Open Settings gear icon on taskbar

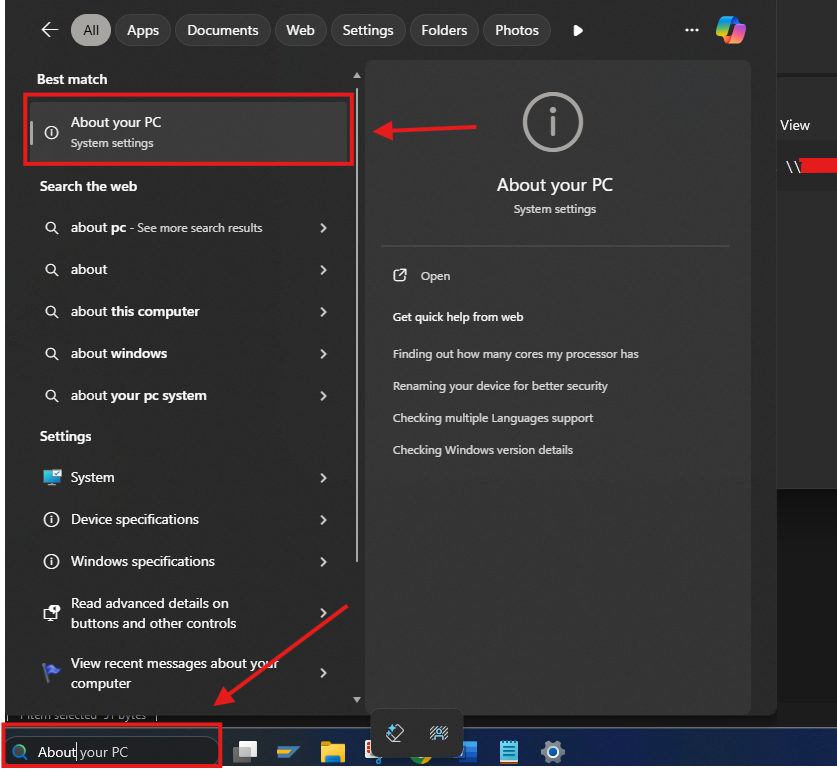tap(552, 751)
